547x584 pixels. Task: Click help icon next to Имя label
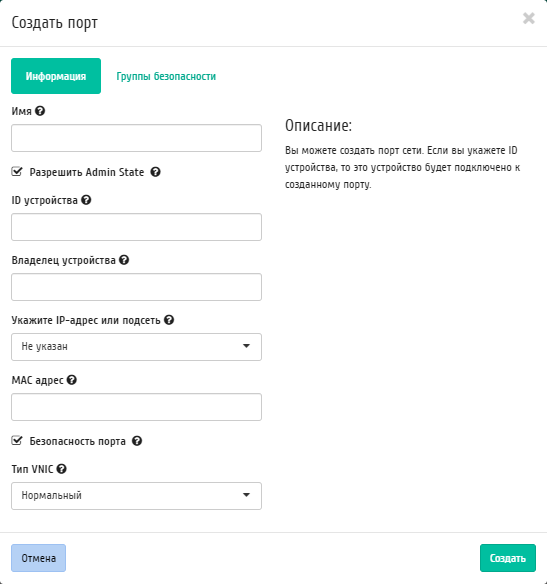[40, 111]
